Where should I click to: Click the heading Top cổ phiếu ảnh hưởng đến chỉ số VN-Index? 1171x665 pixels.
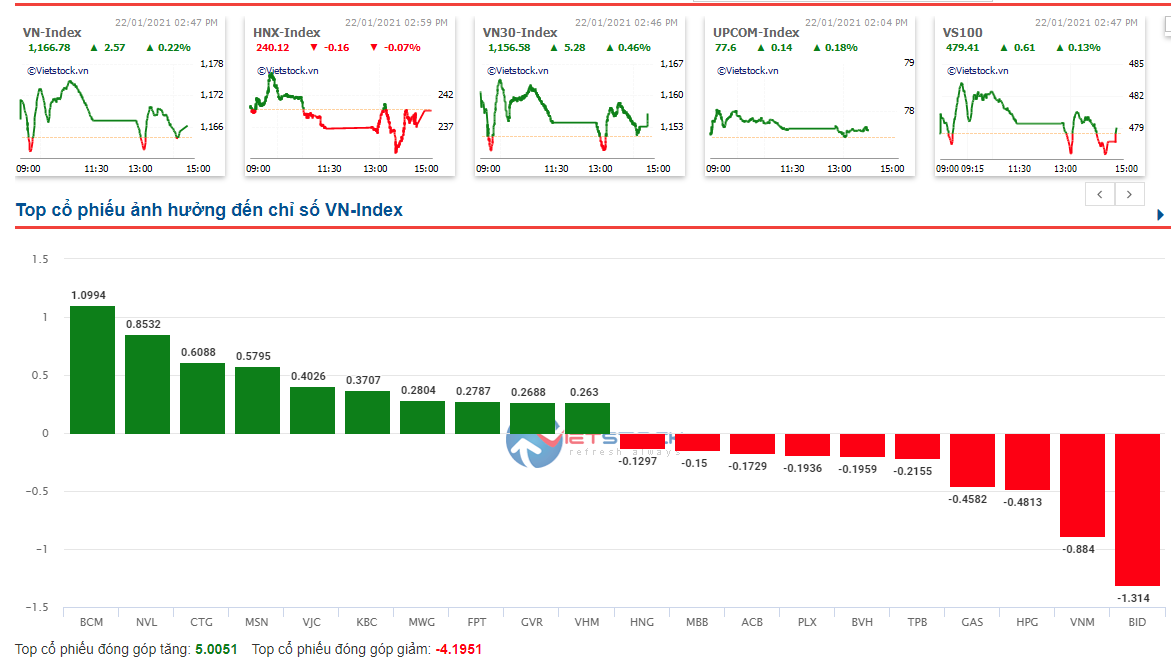coord(209,210)
